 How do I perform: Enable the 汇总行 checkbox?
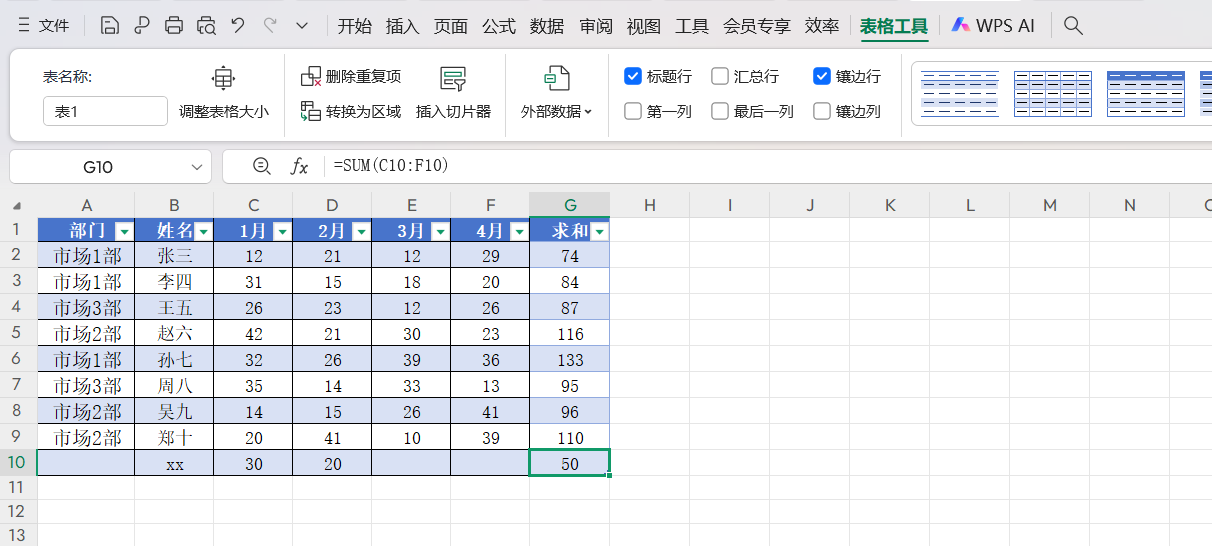(720, 76)
